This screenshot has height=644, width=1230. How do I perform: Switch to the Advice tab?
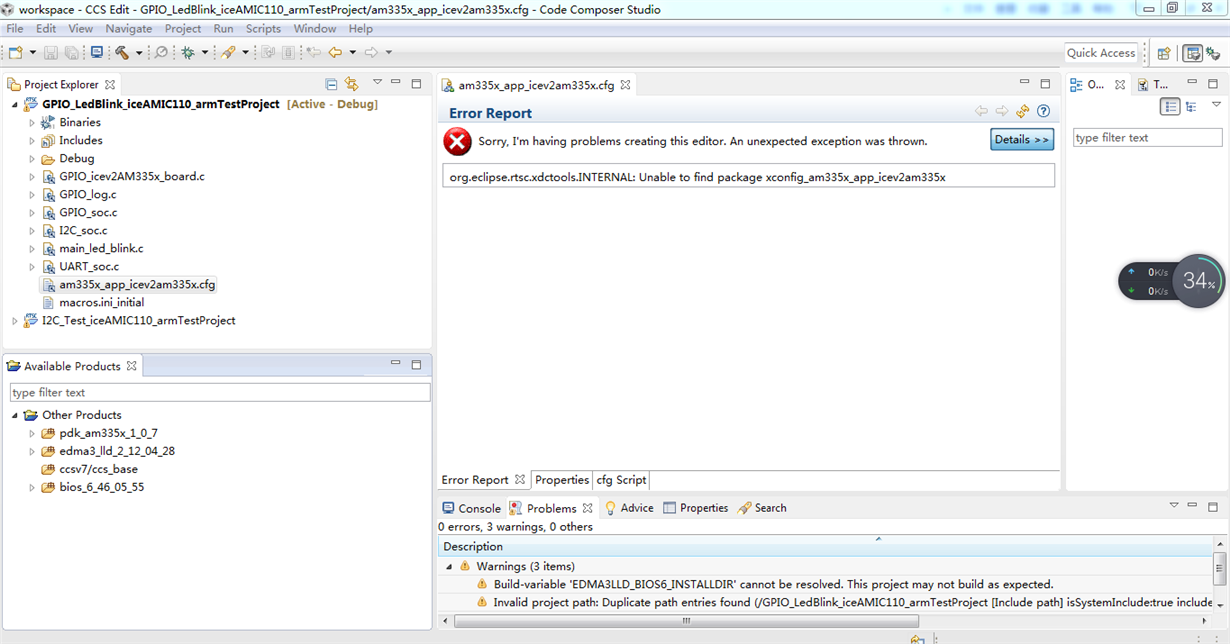(628, 508)
